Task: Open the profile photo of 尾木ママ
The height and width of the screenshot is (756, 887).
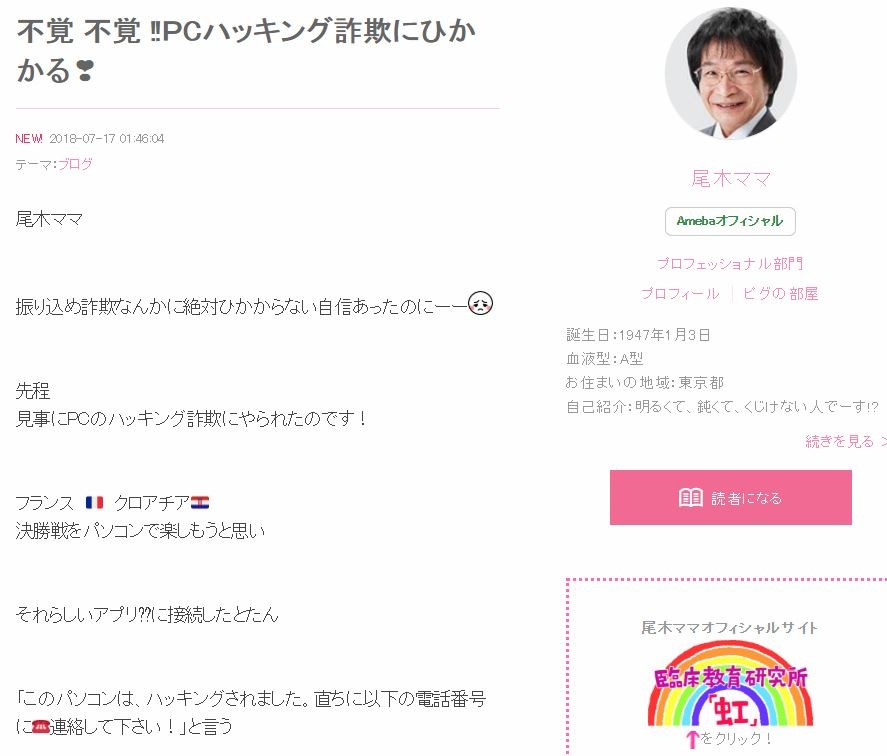Action: point(730,74)
